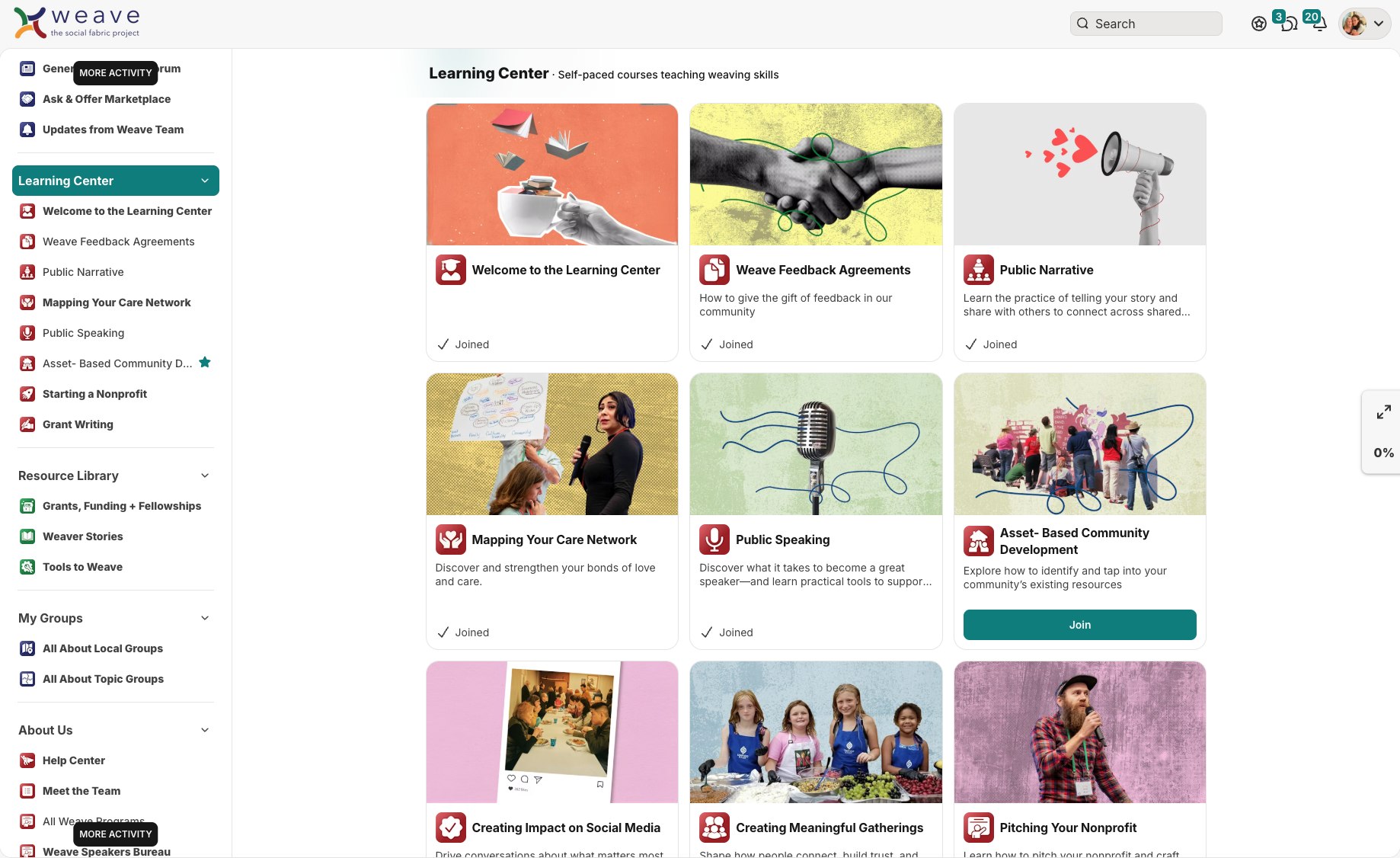Screen dimensions: 1400x858
Task: Click the Creating Impact on Social Media icon
Action: click(451, 828)
